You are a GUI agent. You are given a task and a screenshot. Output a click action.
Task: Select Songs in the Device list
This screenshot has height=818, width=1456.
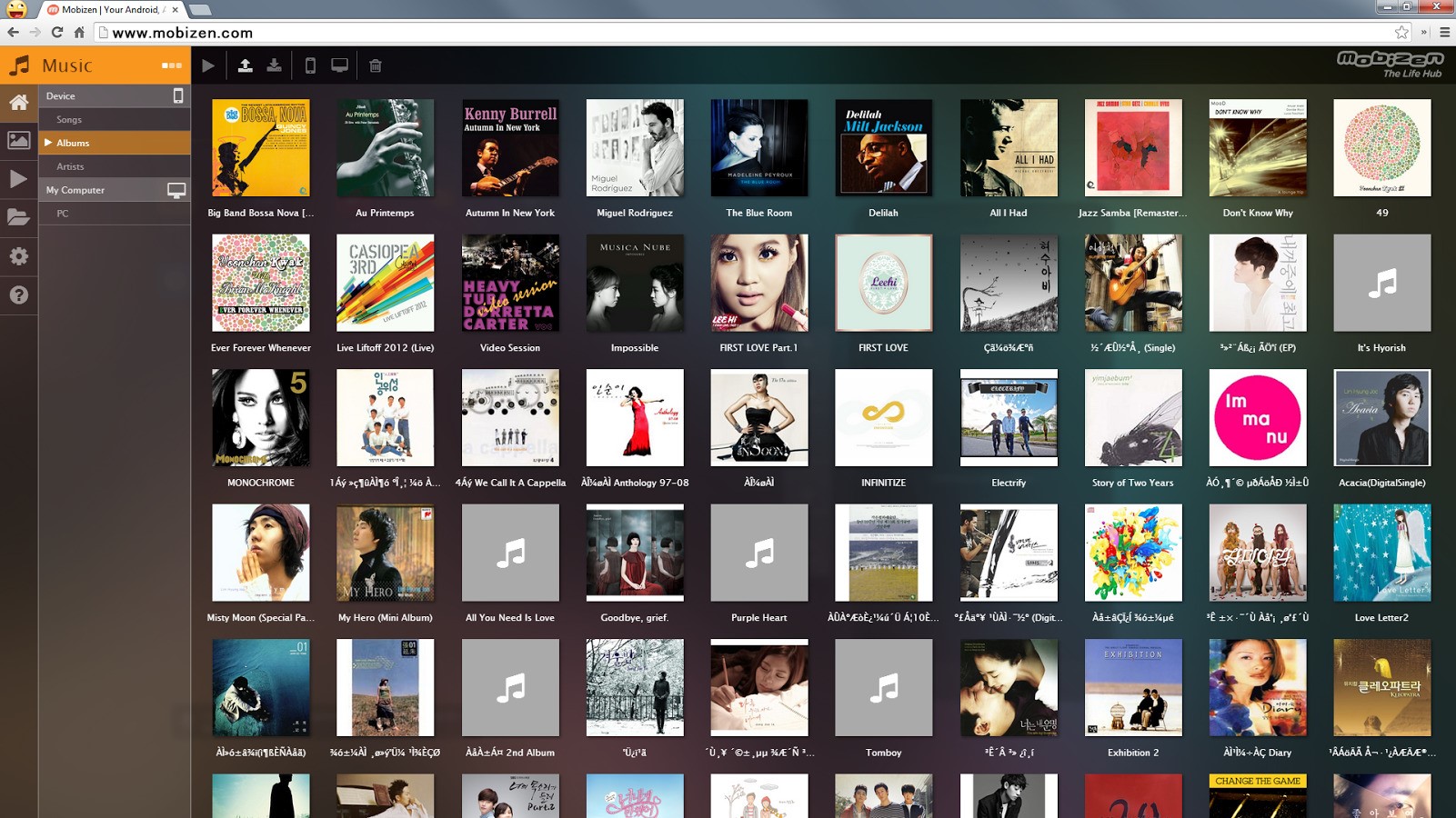coord(69,119)
